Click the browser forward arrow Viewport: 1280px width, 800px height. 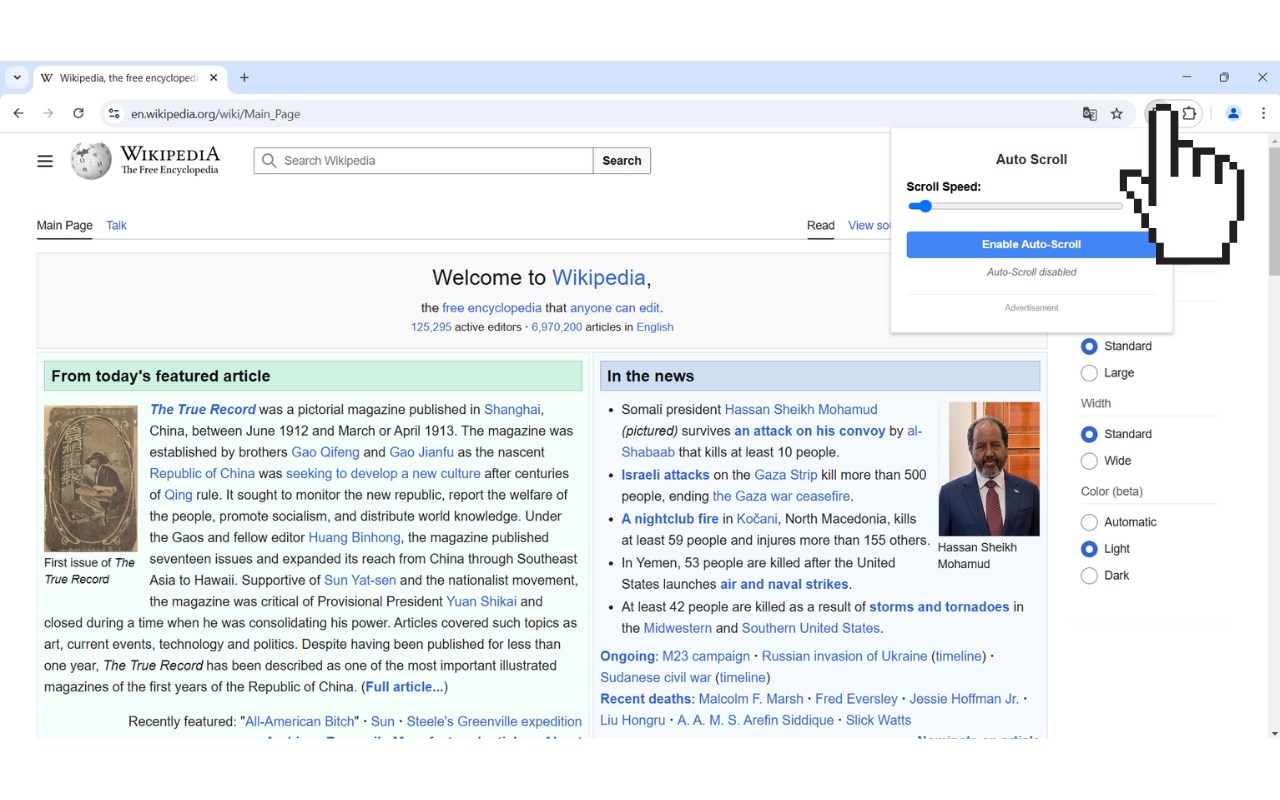tap(48, 114)
